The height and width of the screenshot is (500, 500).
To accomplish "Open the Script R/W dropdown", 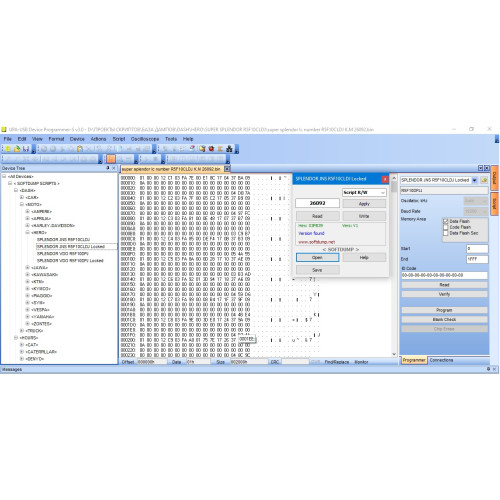I will (x=364, y=192).
